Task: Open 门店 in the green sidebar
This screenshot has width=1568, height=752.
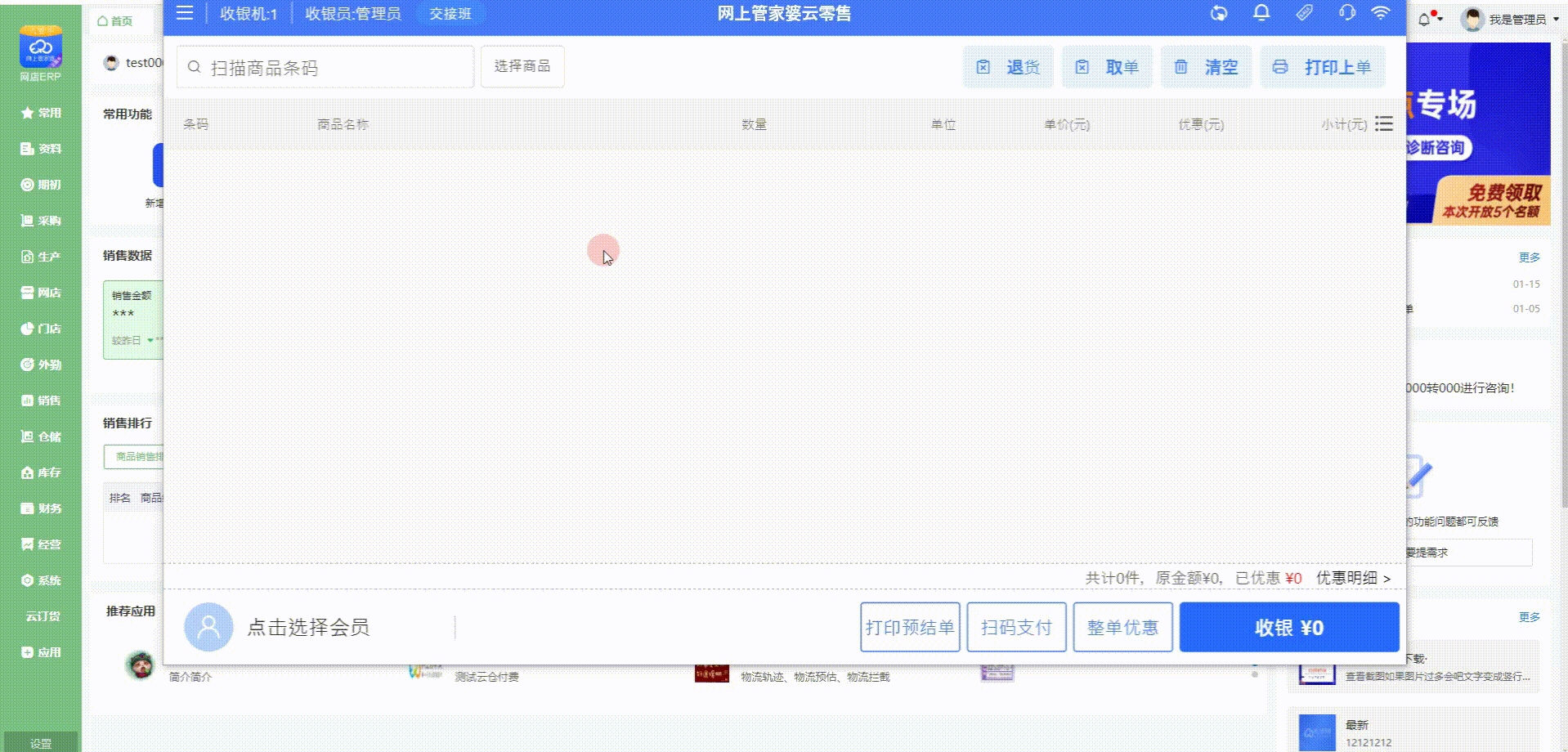Action: 41,329
